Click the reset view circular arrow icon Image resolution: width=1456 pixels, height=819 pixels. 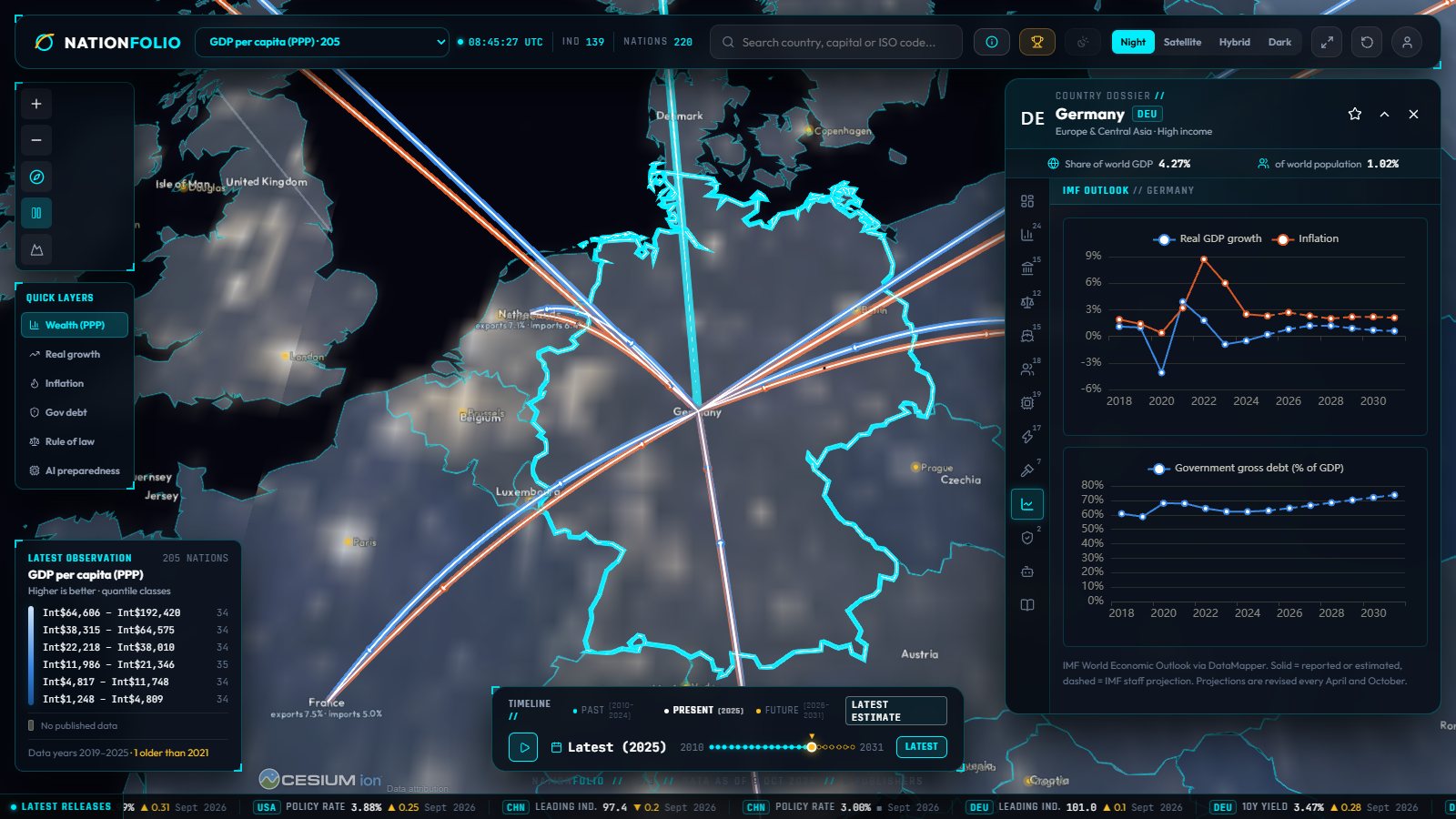[x=1367, y=42]
